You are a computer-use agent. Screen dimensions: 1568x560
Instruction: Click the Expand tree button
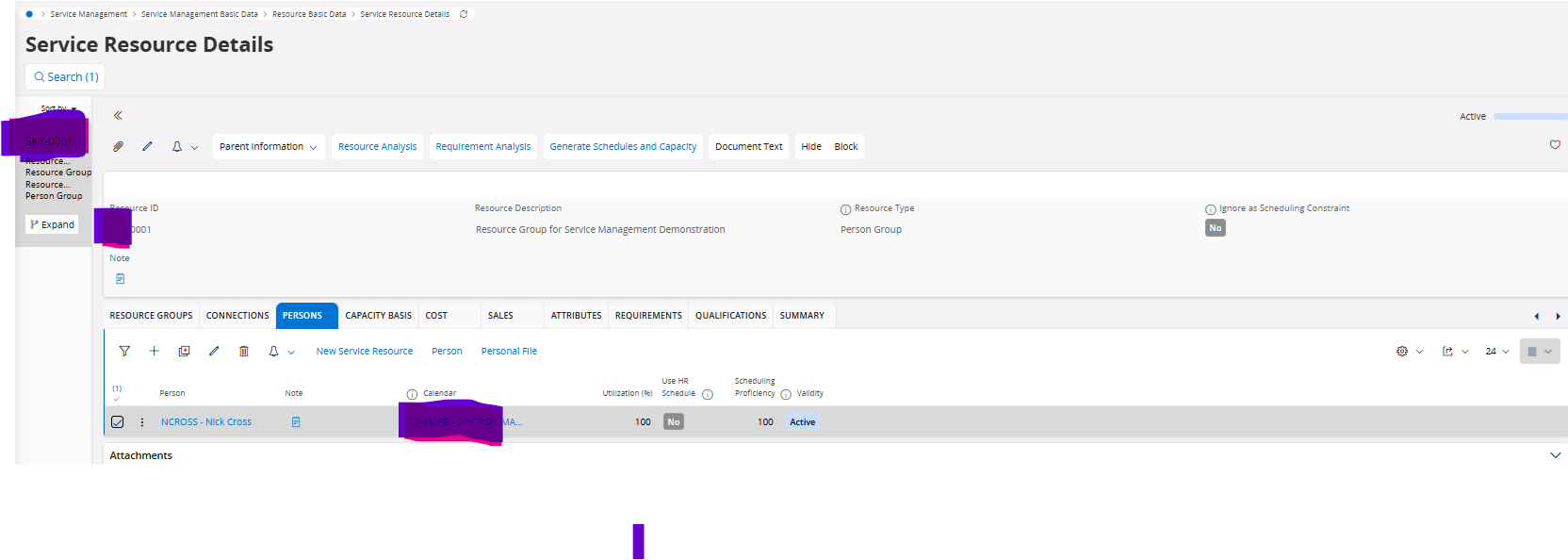[52, 224]
